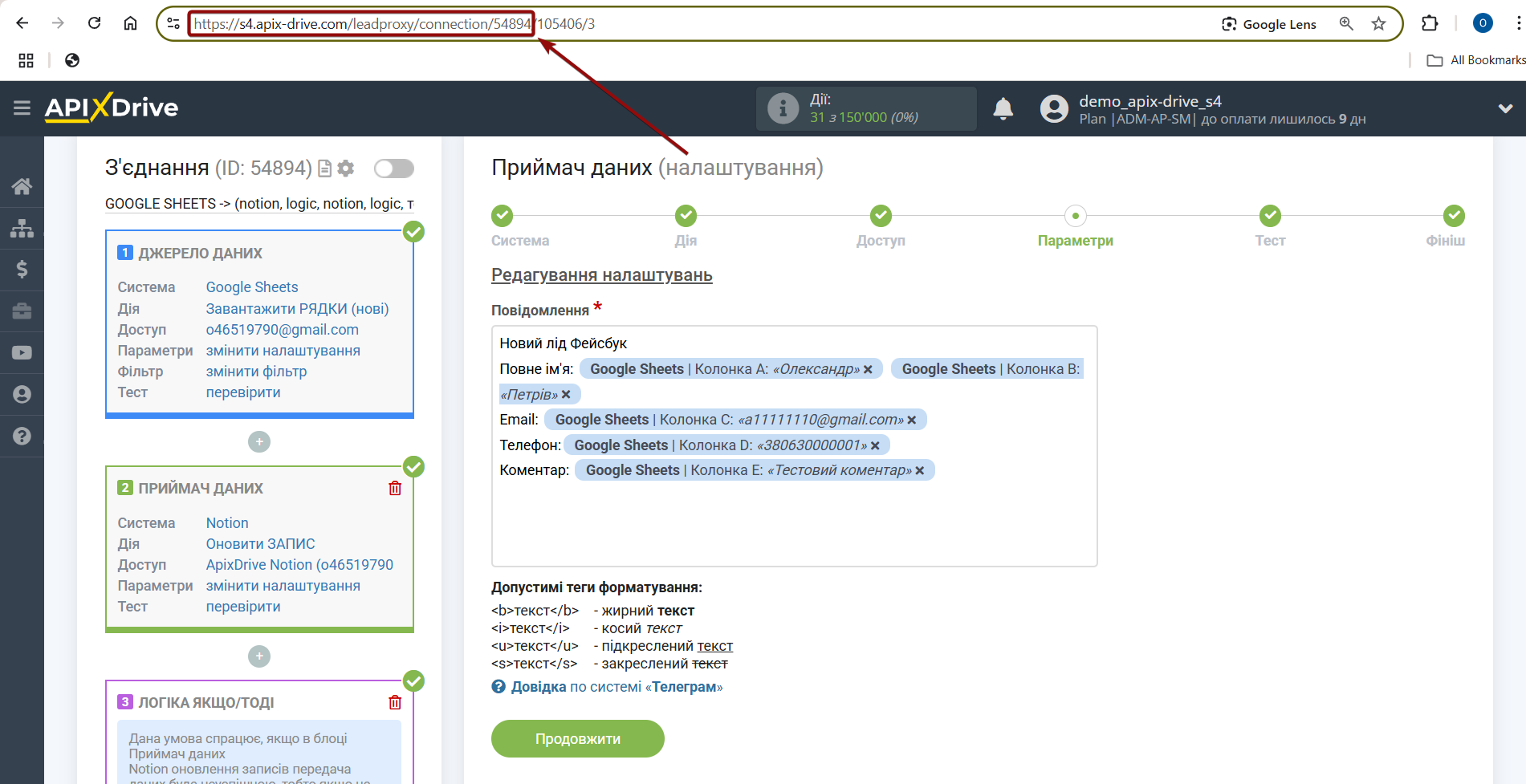The width and height of the screenshot is (1526, 784).
Task: Open Google Lens search
Action: coord(1269,24)
